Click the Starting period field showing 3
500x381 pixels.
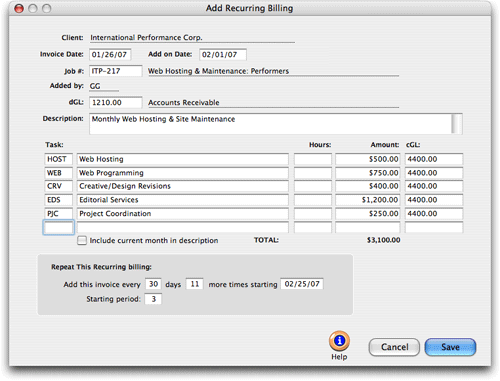153,299
